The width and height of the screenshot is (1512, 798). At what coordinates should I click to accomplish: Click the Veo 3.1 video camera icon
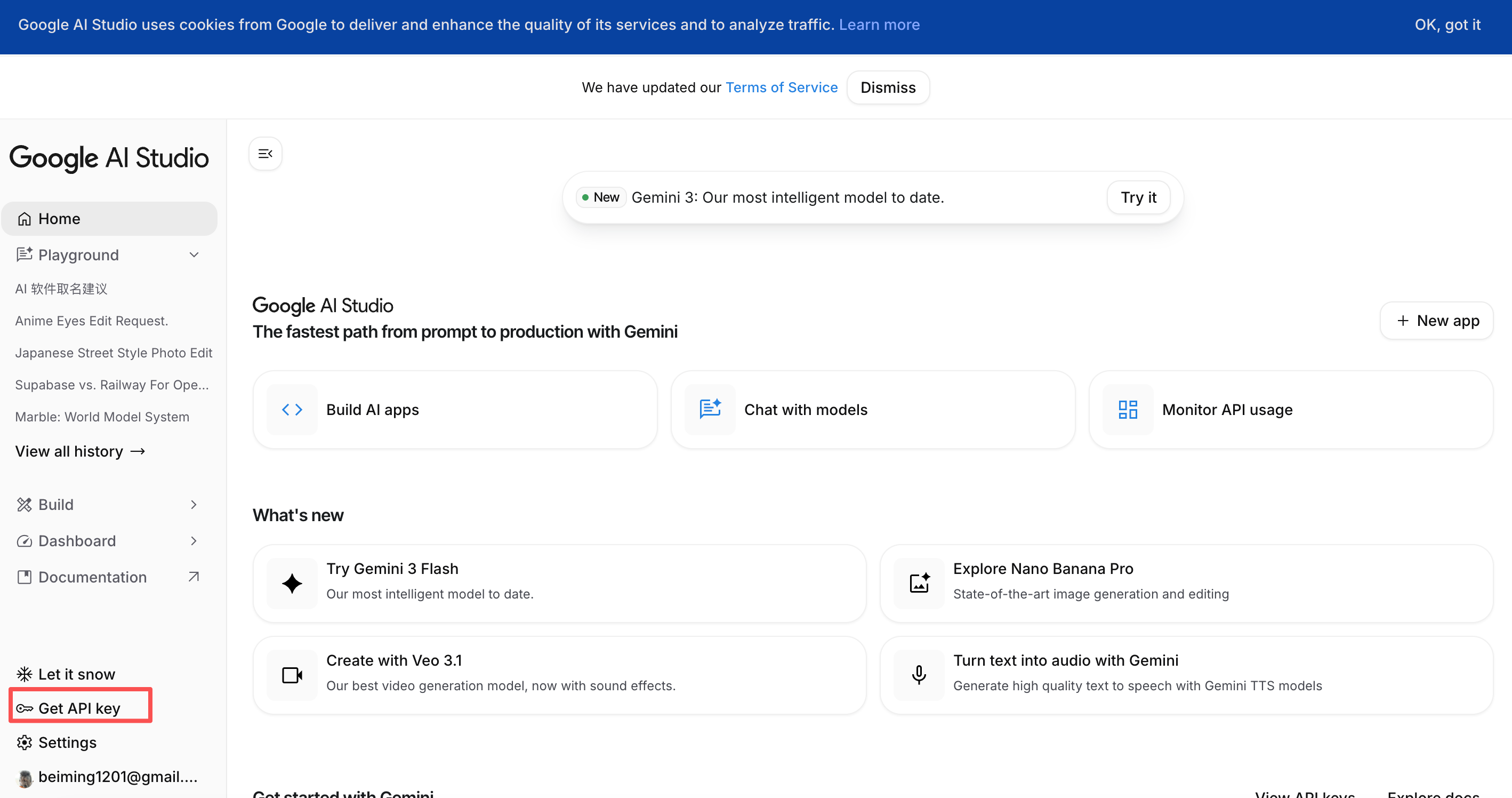coord(292,675)
